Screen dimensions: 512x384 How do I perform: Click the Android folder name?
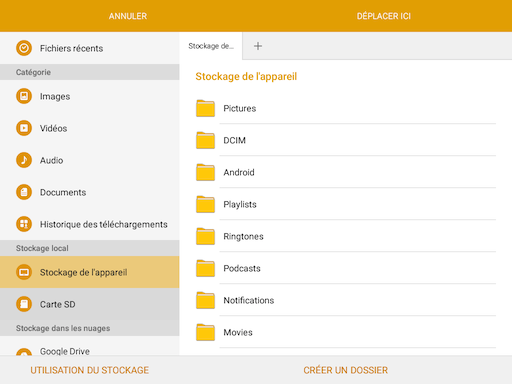pos(239,172)
